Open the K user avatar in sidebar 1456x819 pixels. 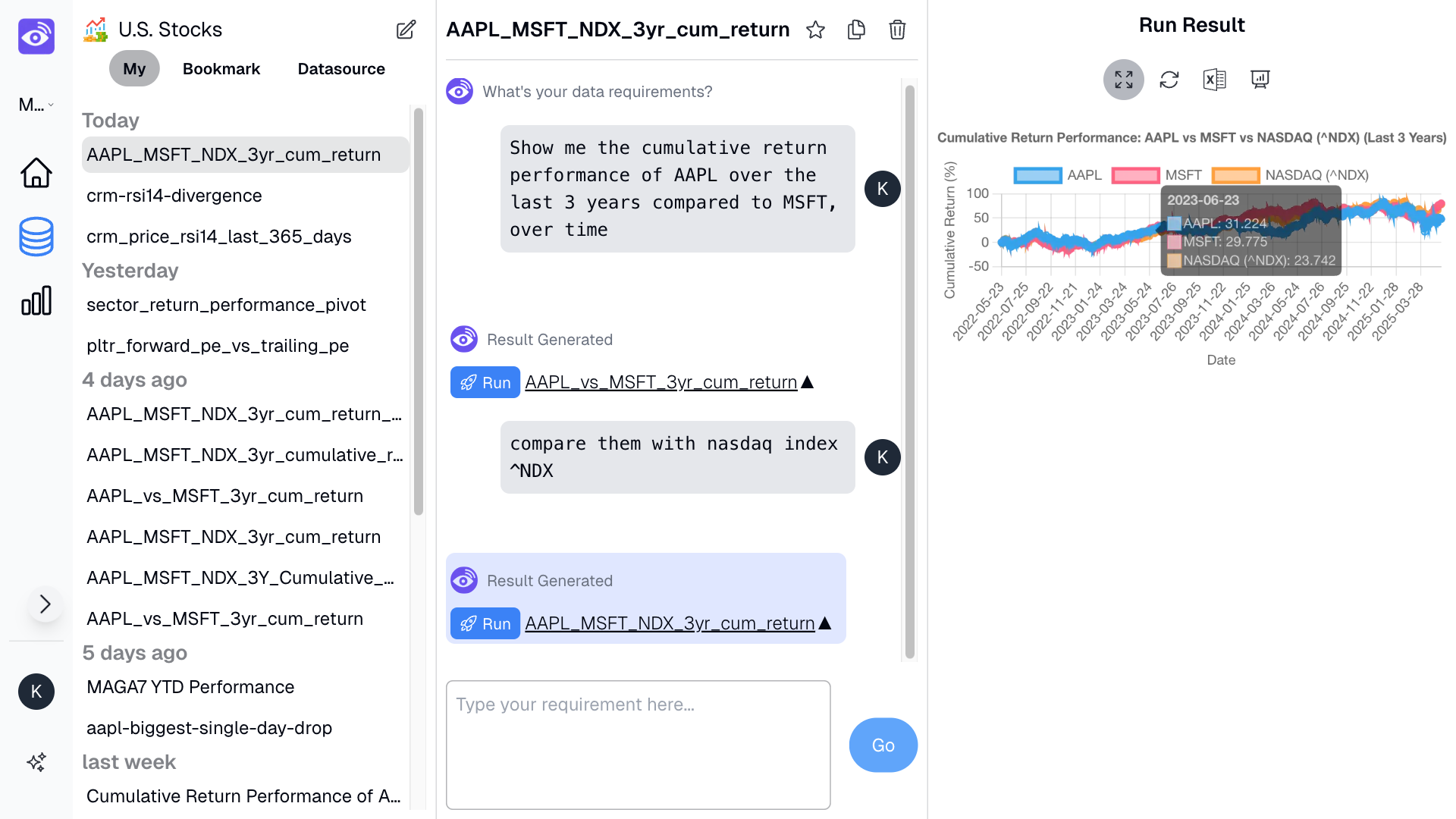36,692
